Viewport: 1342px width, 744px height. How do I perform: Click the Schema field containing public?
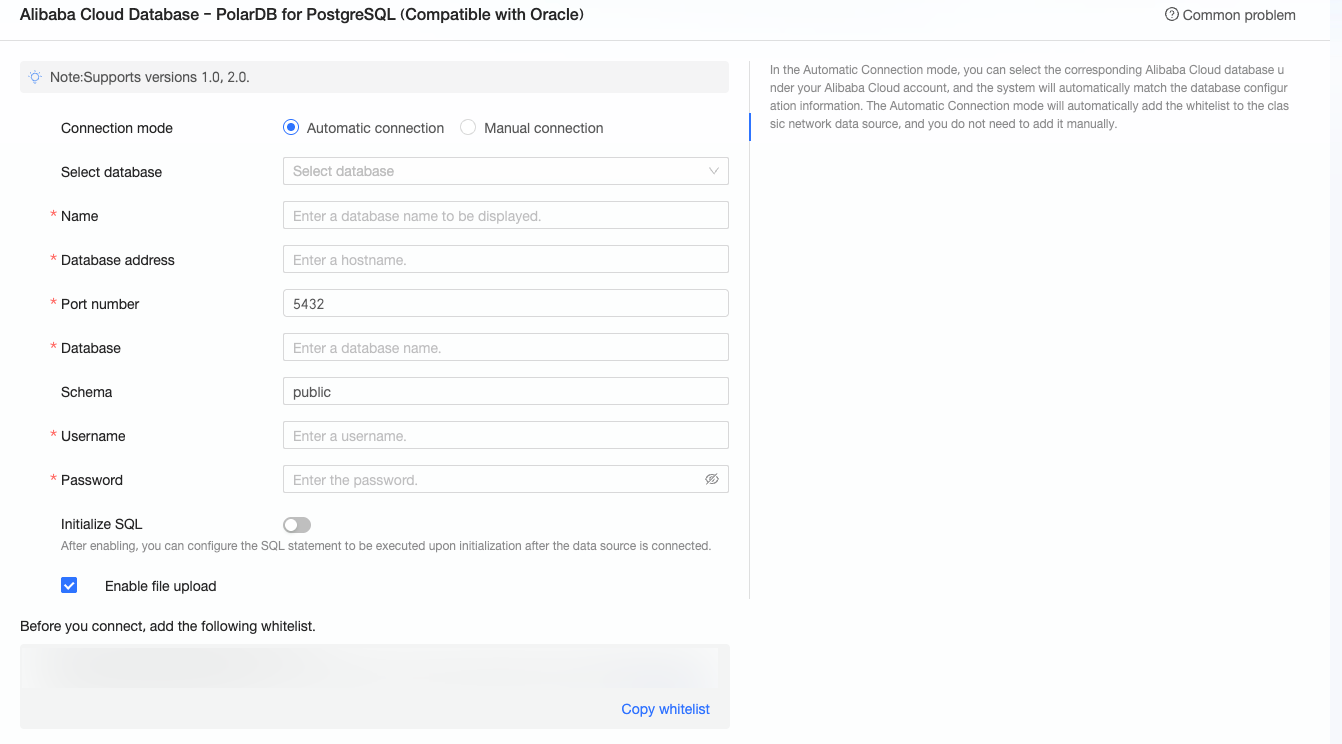pos(505,391)
